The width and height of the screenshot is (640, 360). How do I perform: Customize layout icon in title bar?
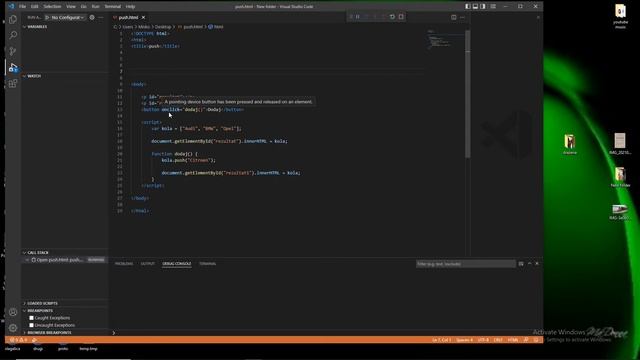pyautogui.click(x=493, y=7)
